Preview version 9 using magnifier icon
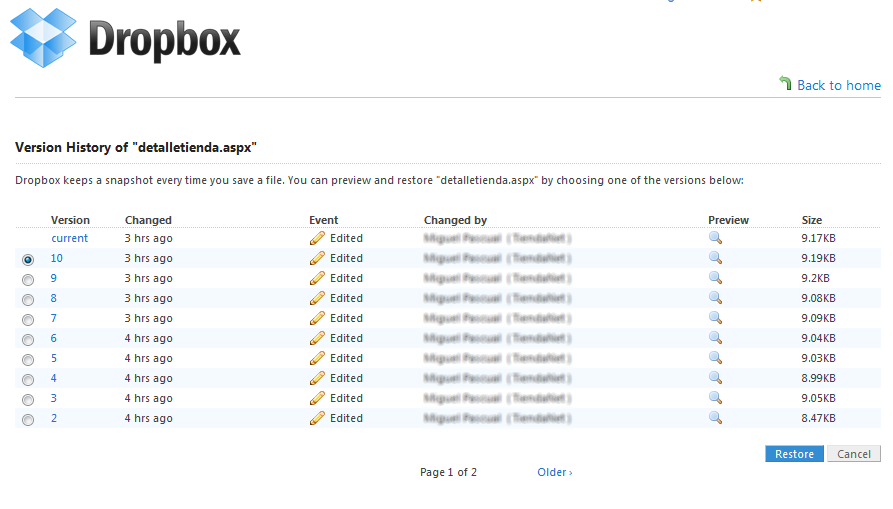 (715, 278)
